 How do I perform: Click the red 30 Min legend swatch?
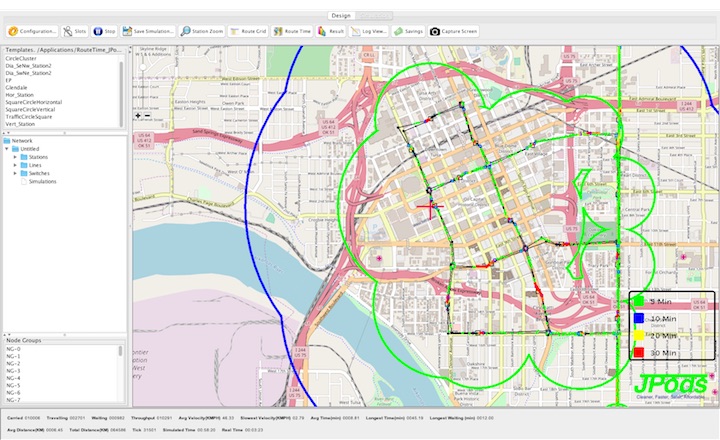pyautogui.click(x=636, y=352)
